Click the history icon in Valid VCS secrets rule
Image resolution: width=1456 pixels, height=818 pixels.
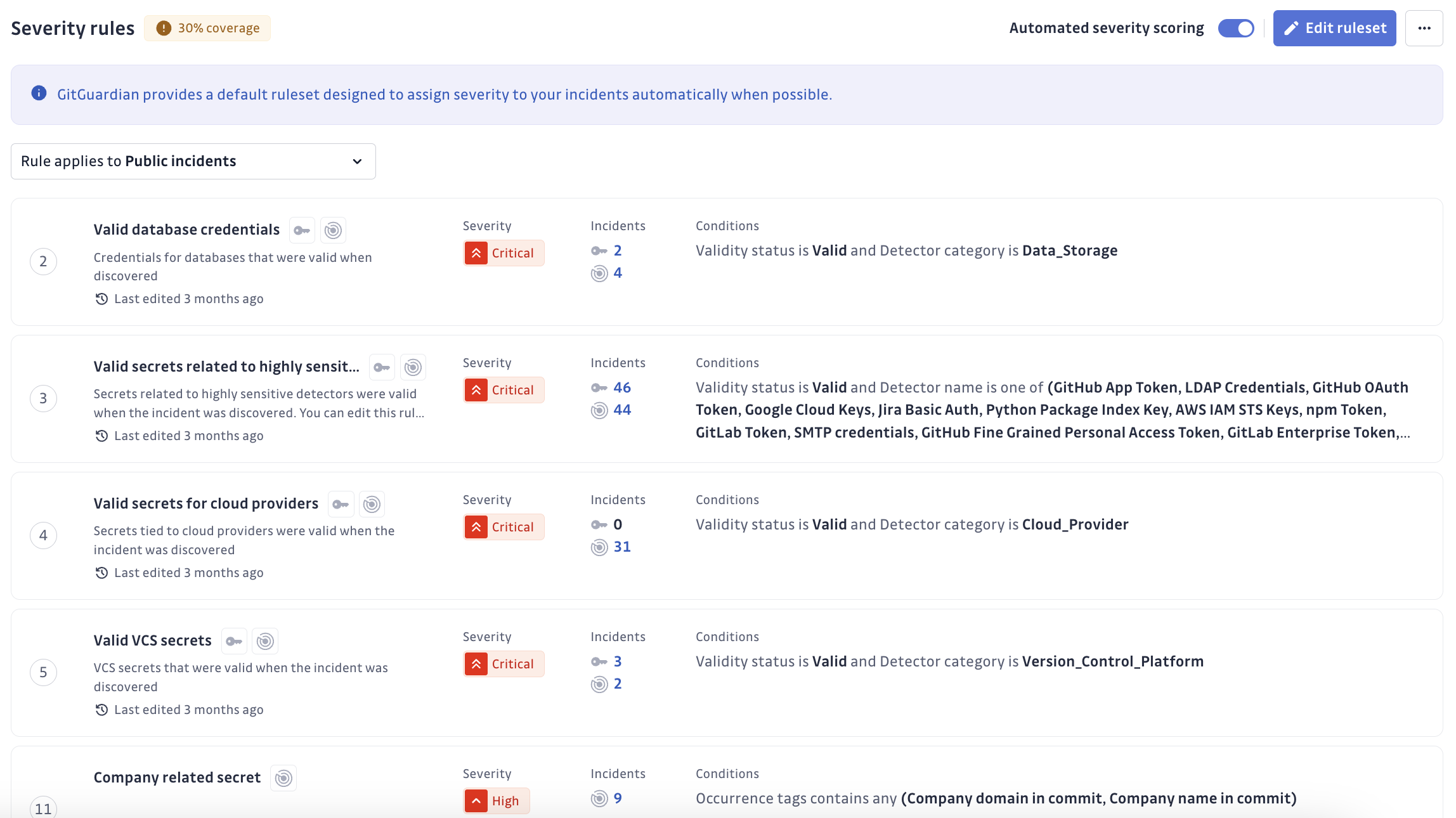click(101, 710)
